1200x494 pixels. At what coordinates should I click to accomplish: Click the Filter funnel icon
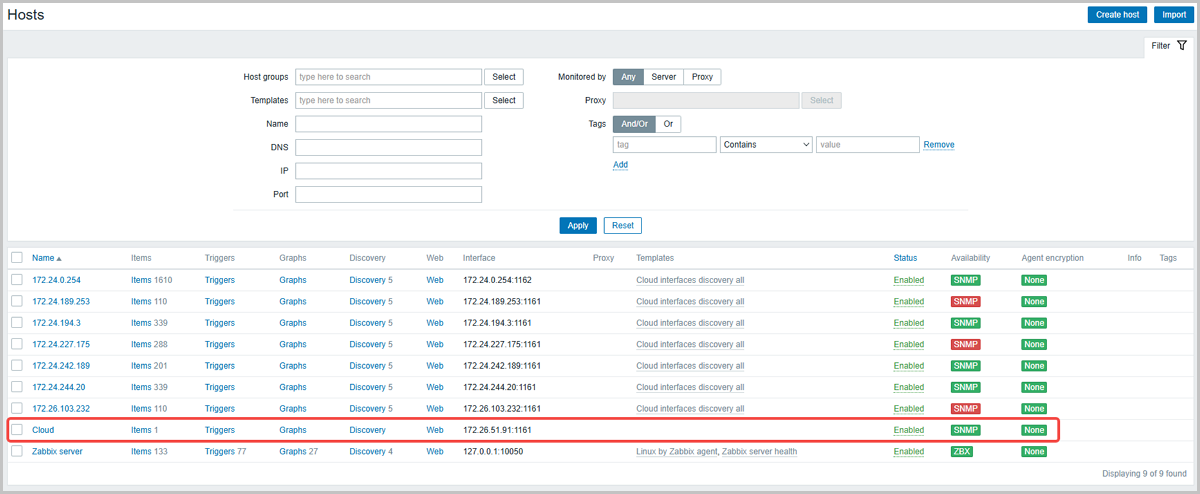(x=1182, y=45)
